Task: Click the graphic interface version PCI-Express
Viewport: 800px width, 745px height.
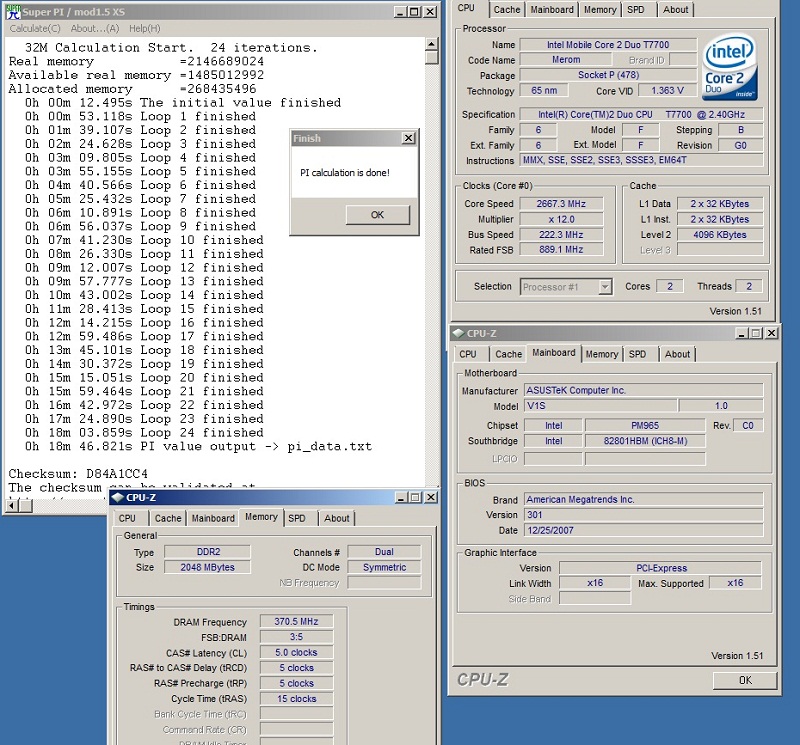Action: point(661,568)
